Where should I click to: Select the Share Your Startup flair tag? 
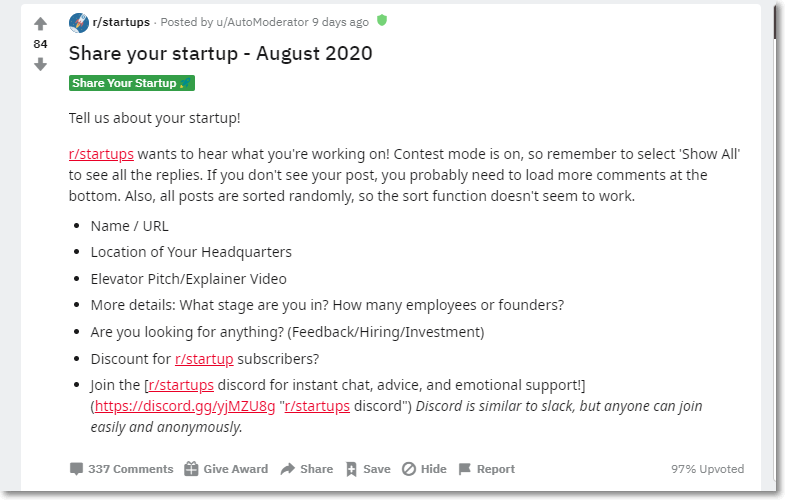[x=132, y=83]
